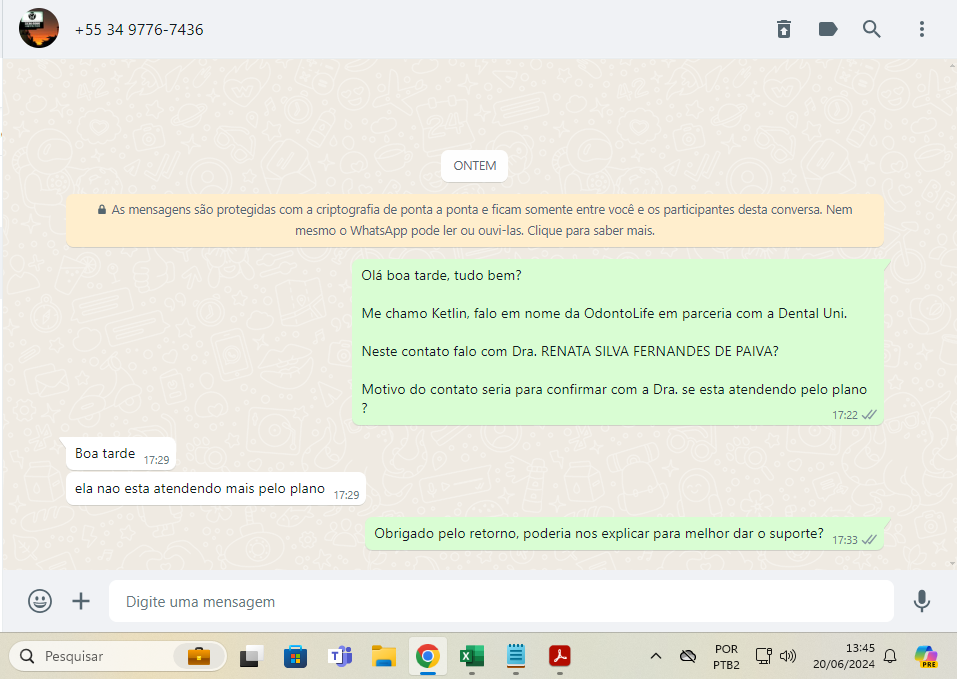Image resolution: width=957 pixels, height=679 pixels.
Task: Open clock showing 13:45 20/06/2024
Action: point(843,656)
